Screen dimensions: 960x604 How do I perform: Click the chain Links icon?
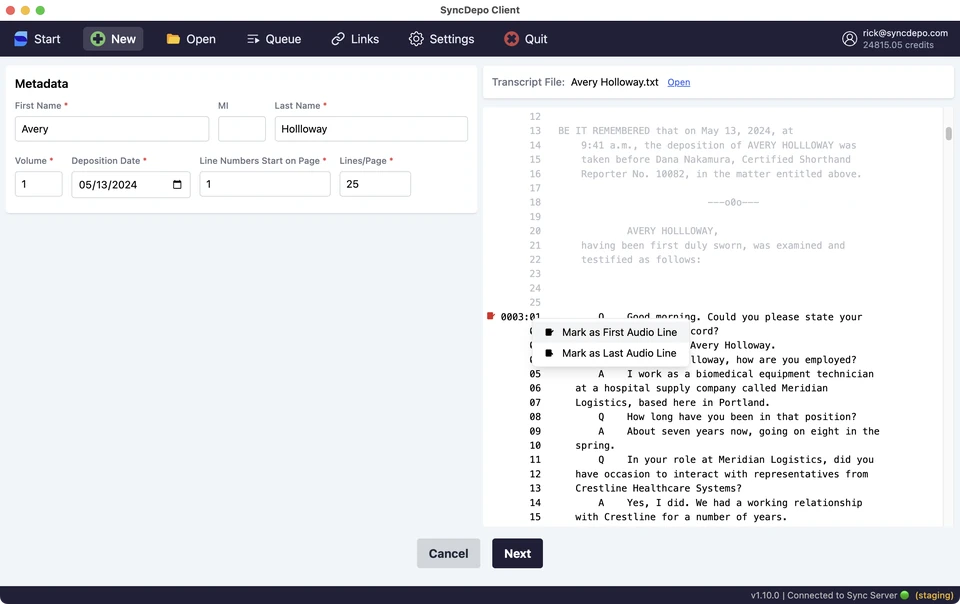click(338, 39)
